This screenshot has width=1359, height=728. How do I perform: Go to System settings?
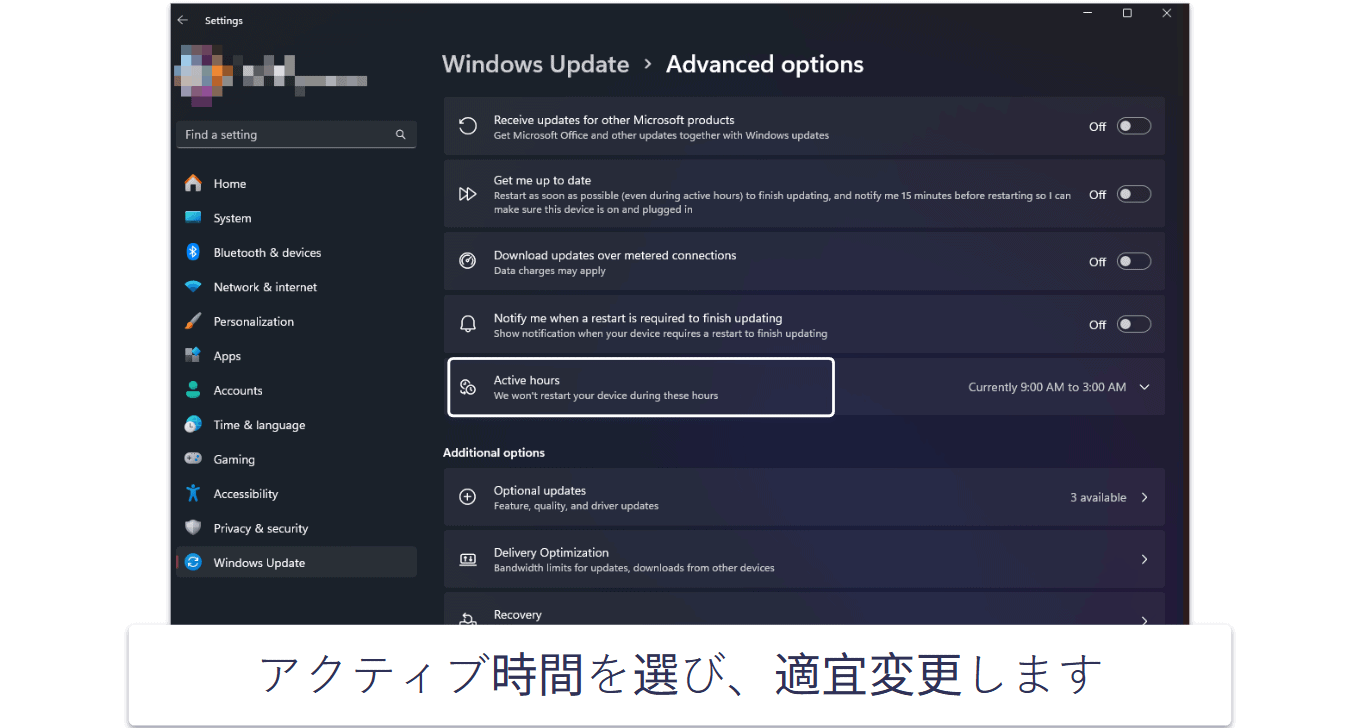pos(296,218)
